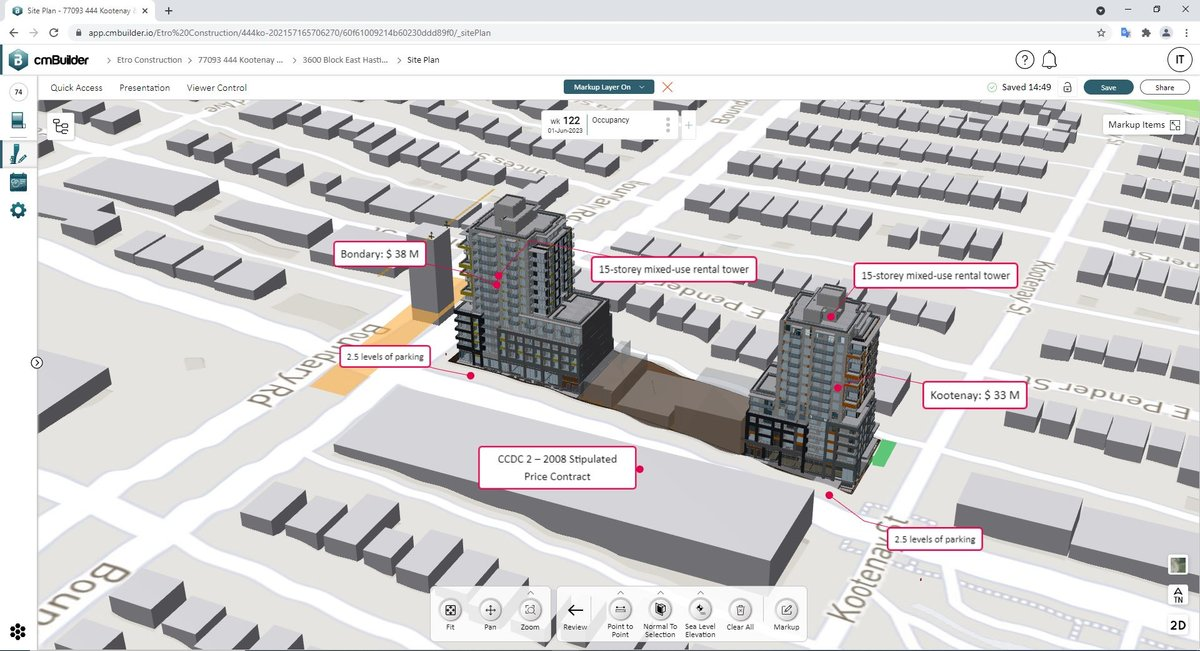1200x651 pixels.
Task: Bookmark this page with the star
Action: coord(1101,32)
